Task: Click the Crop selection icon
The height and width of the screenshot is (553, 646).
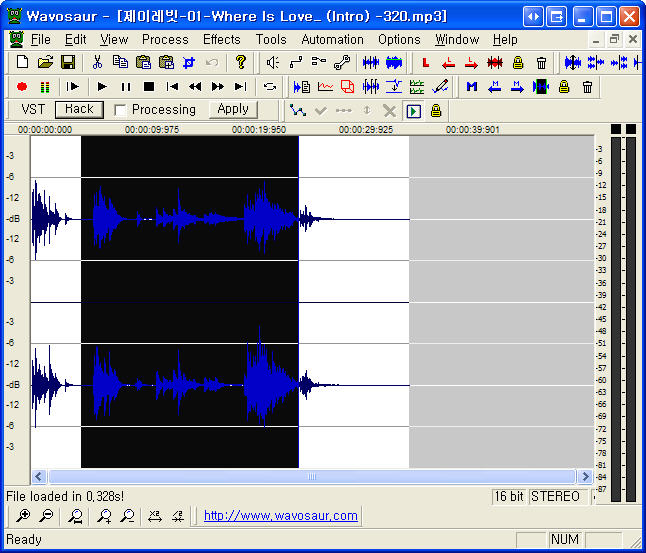Action: click(188, 62)
